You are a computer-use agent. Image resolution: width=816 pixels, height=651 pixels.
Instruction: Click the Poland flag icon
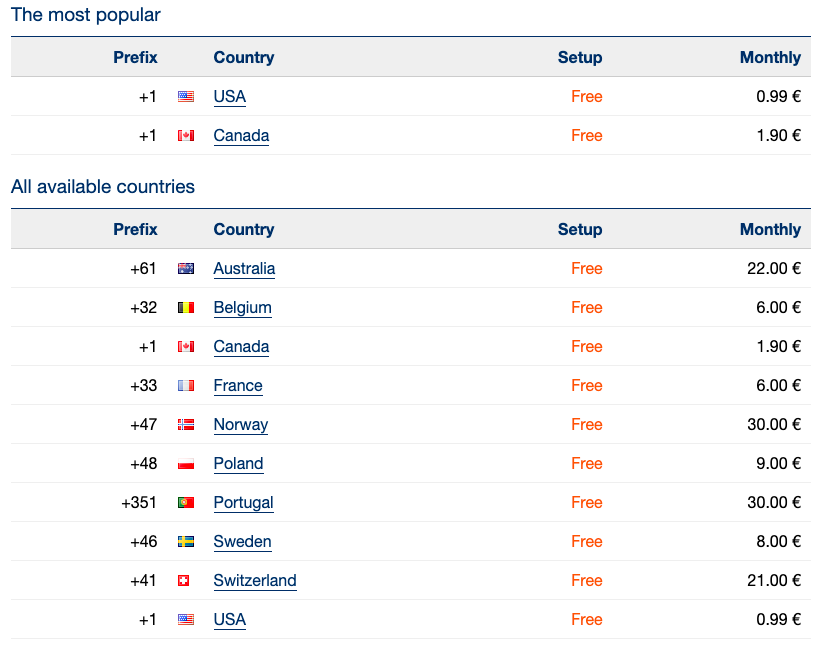pyautogui.click(x=186, y=464)
